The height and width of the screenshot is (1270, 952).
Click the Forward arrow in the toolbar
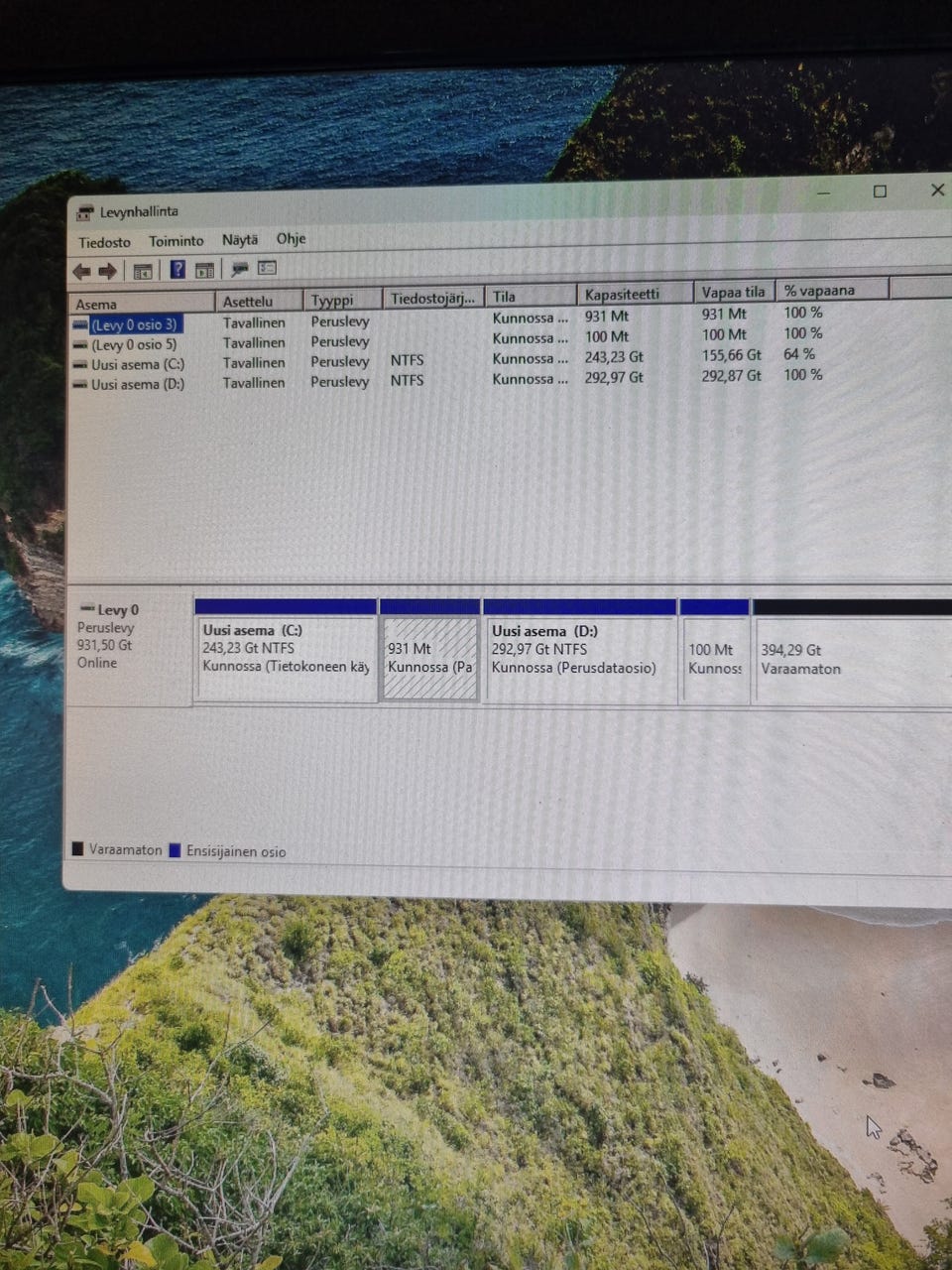tap(107, 271)
